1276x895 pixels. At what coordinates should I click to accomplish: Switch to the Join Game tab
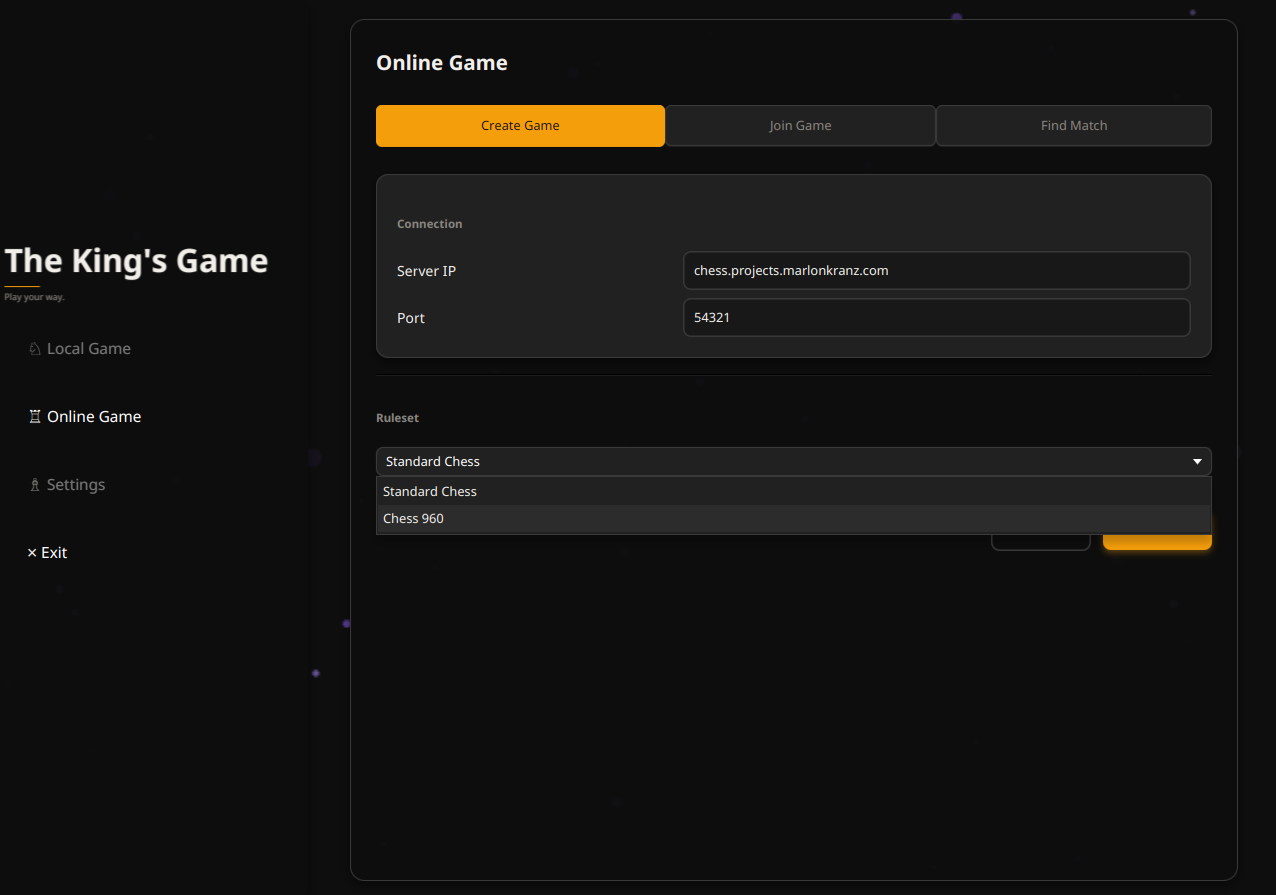(800, 126)
